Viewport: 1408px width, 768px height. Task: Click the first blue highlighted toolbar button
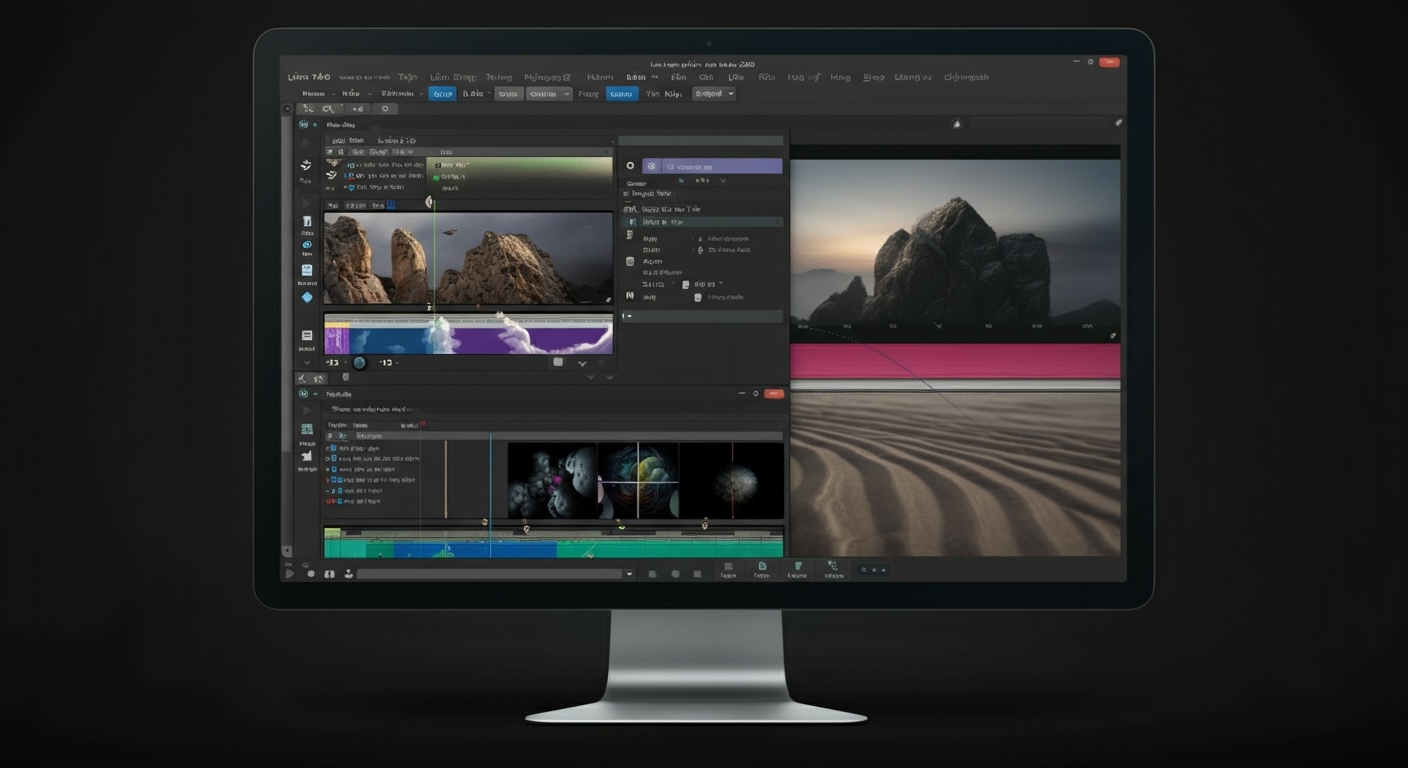pos(442,94)
